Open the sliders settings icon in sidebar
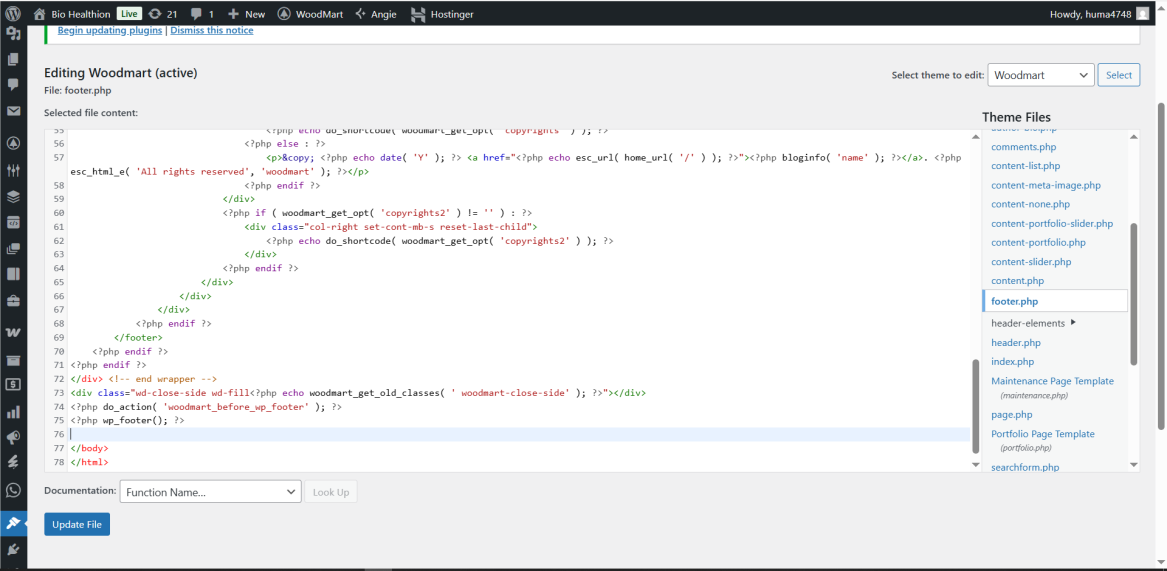Screen dimensions: 1167x571 click(x=13, y=170)
